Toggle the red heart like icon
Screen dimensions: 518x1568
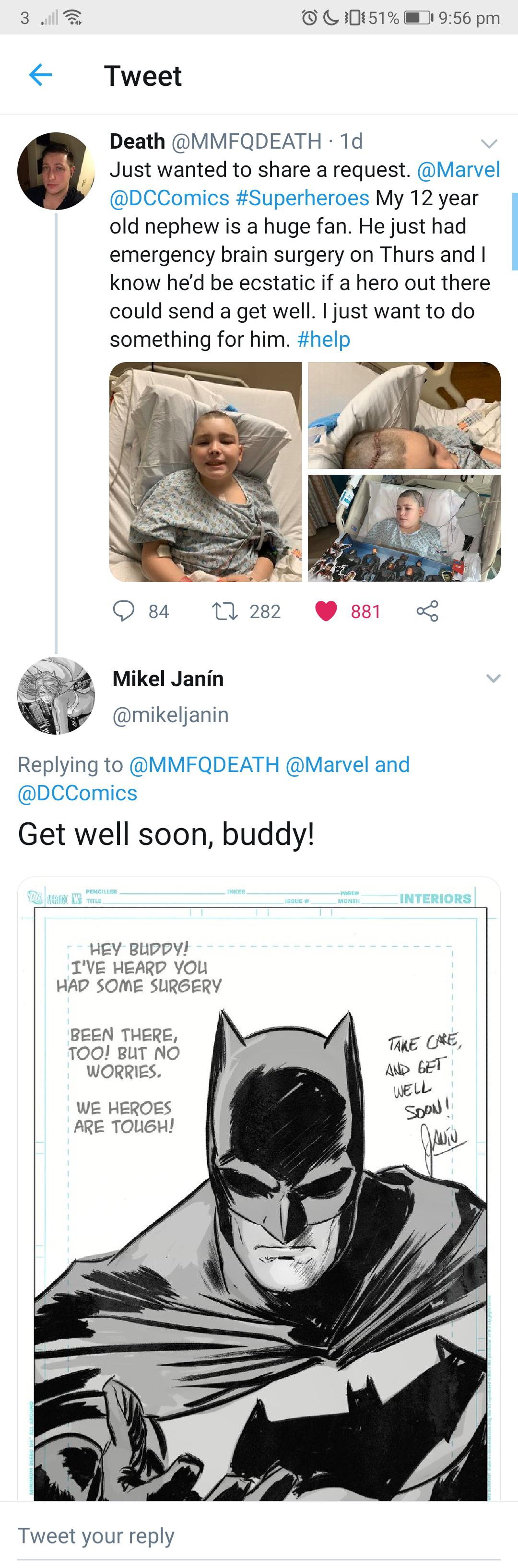326,610
